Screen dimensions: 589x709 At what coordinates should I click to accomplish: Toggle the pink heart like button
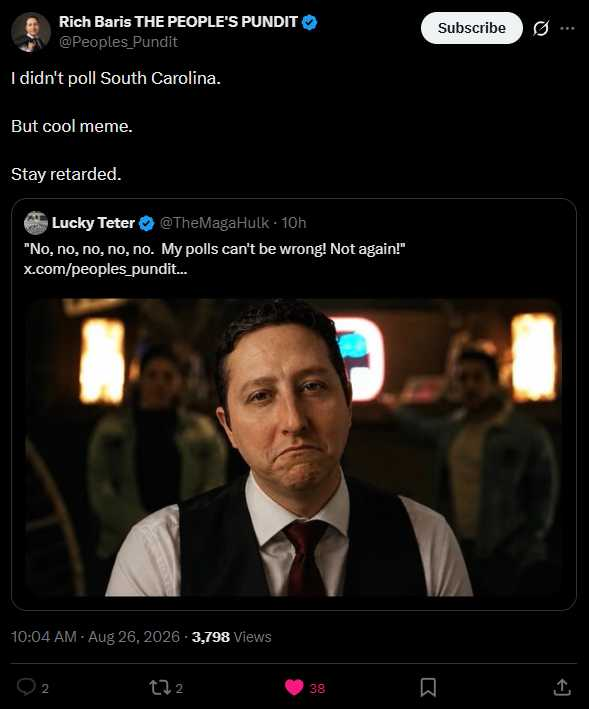pyautogui.click(x=294, y=688)
